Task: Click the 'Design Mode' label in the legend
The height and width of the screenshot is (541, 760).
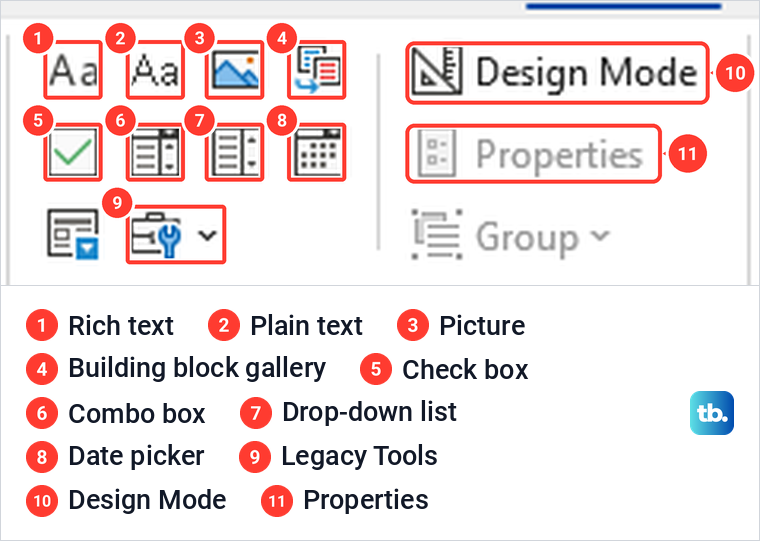Action: click(147, 500)
